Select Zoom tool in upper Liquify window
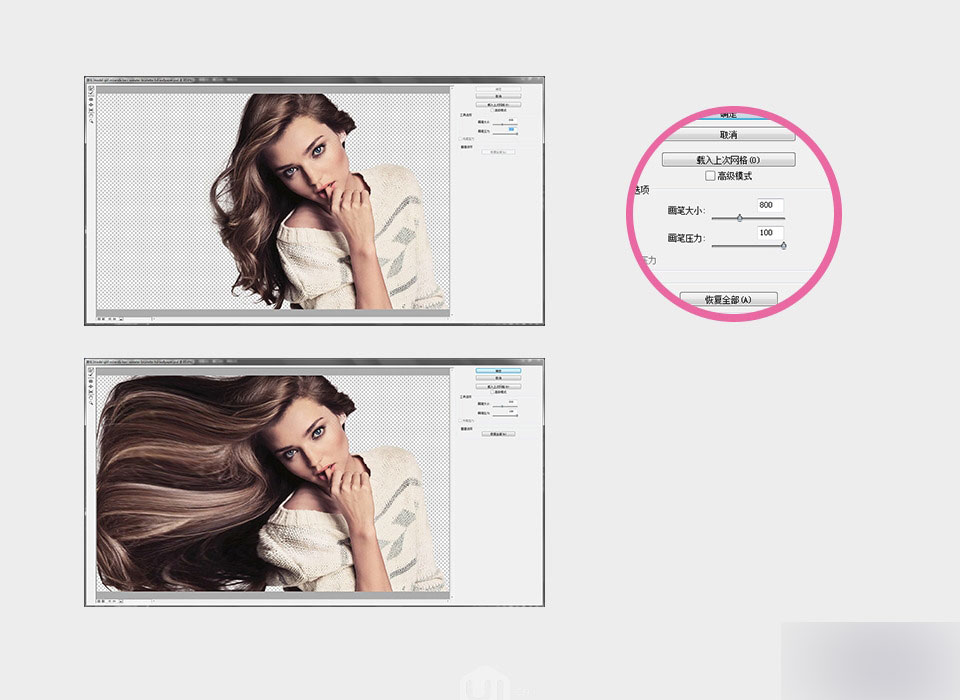 point(91,121)
